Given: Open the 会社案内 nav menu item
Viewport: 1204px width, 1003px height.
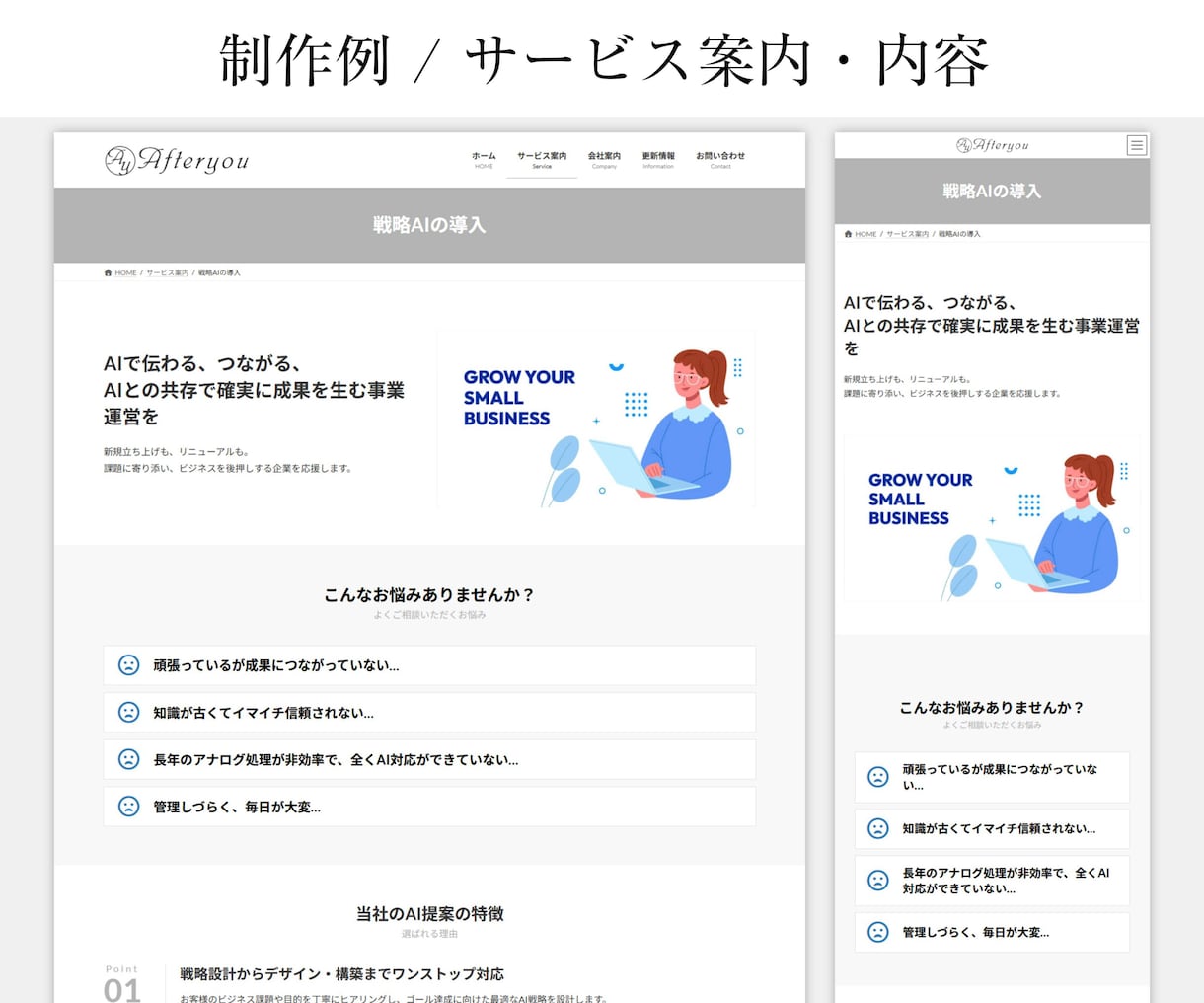Looking at the screenshot, I should pyautogui.click(x=604, y=160).
